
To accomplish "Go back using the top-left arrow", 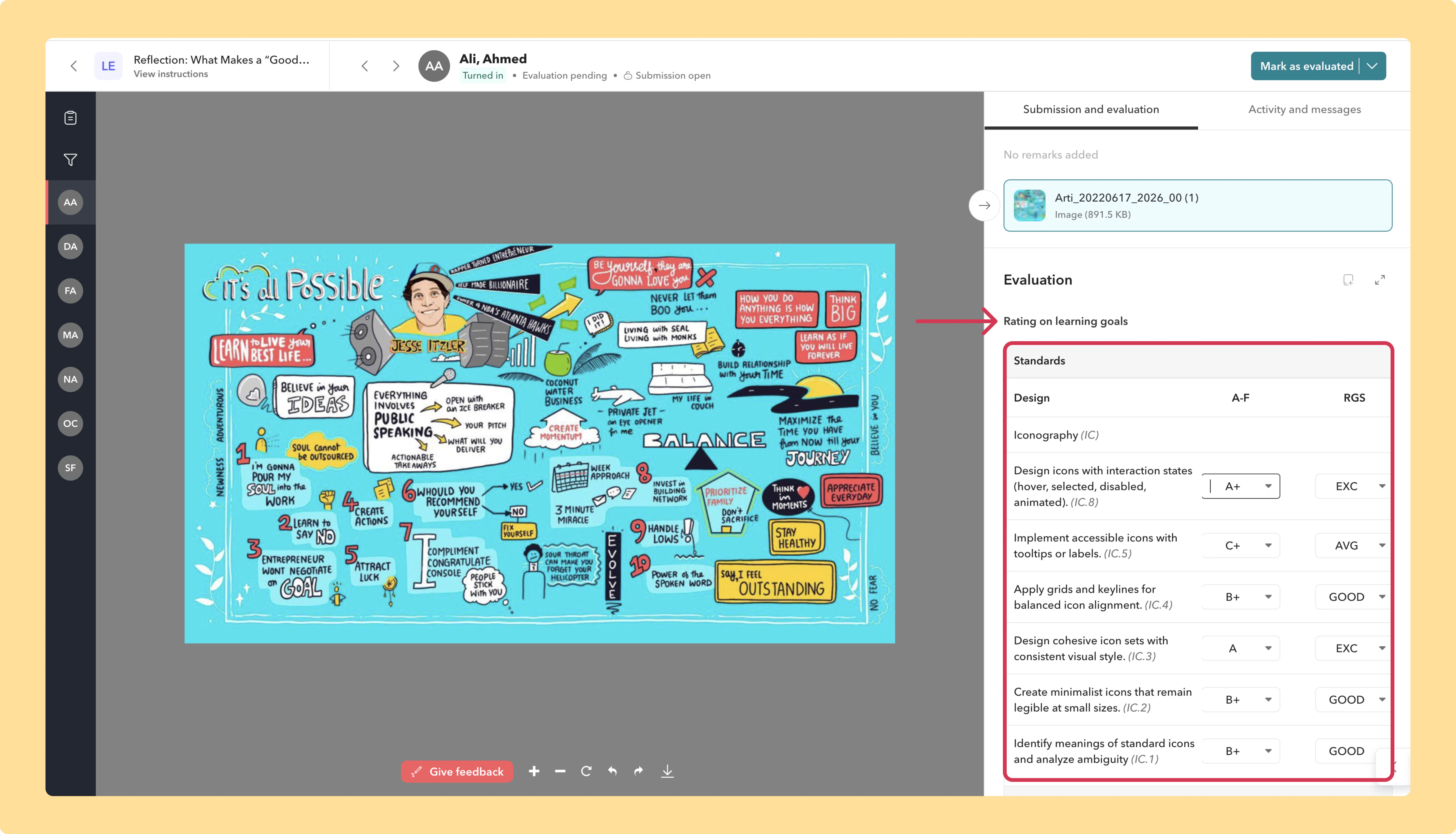I will point(74,66).
